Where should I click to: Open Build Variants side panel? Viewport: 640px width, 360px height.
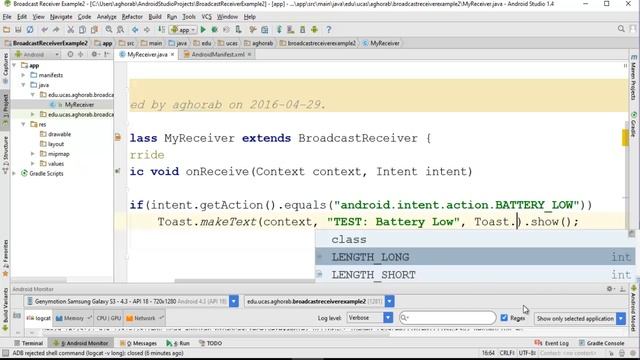click(x=5, y=308)
